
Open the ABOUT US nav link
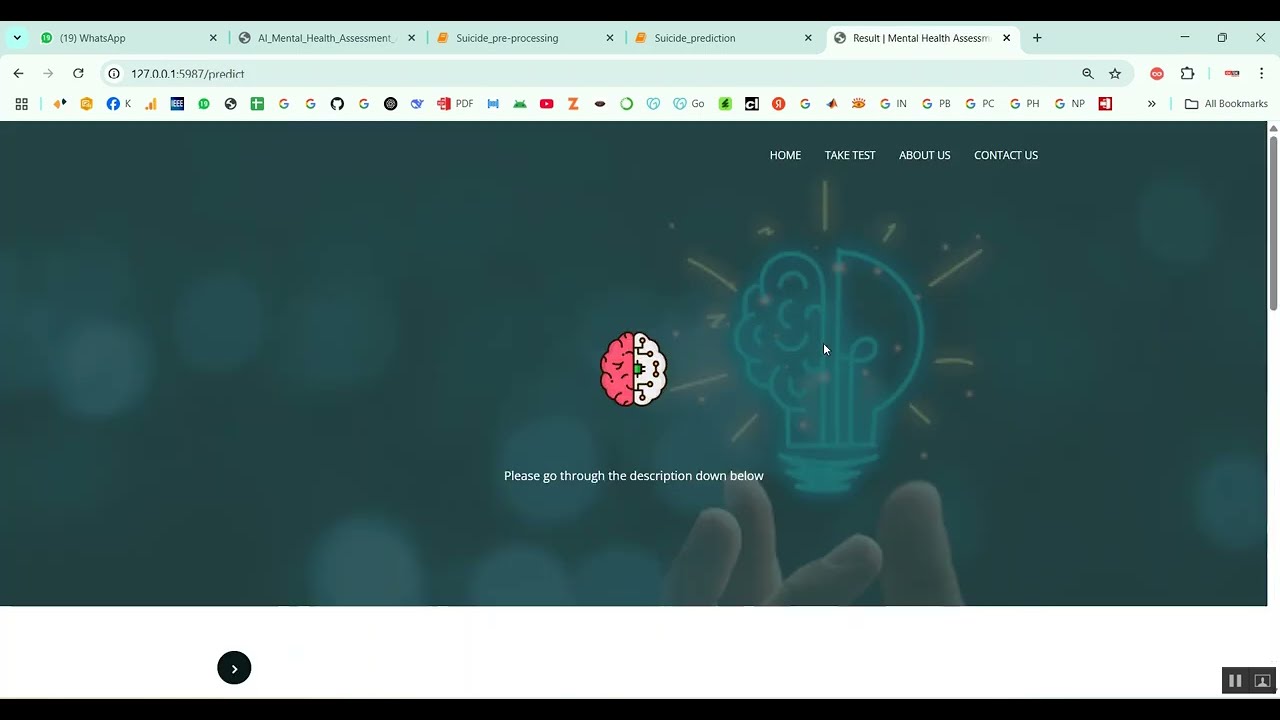[924, 155]
